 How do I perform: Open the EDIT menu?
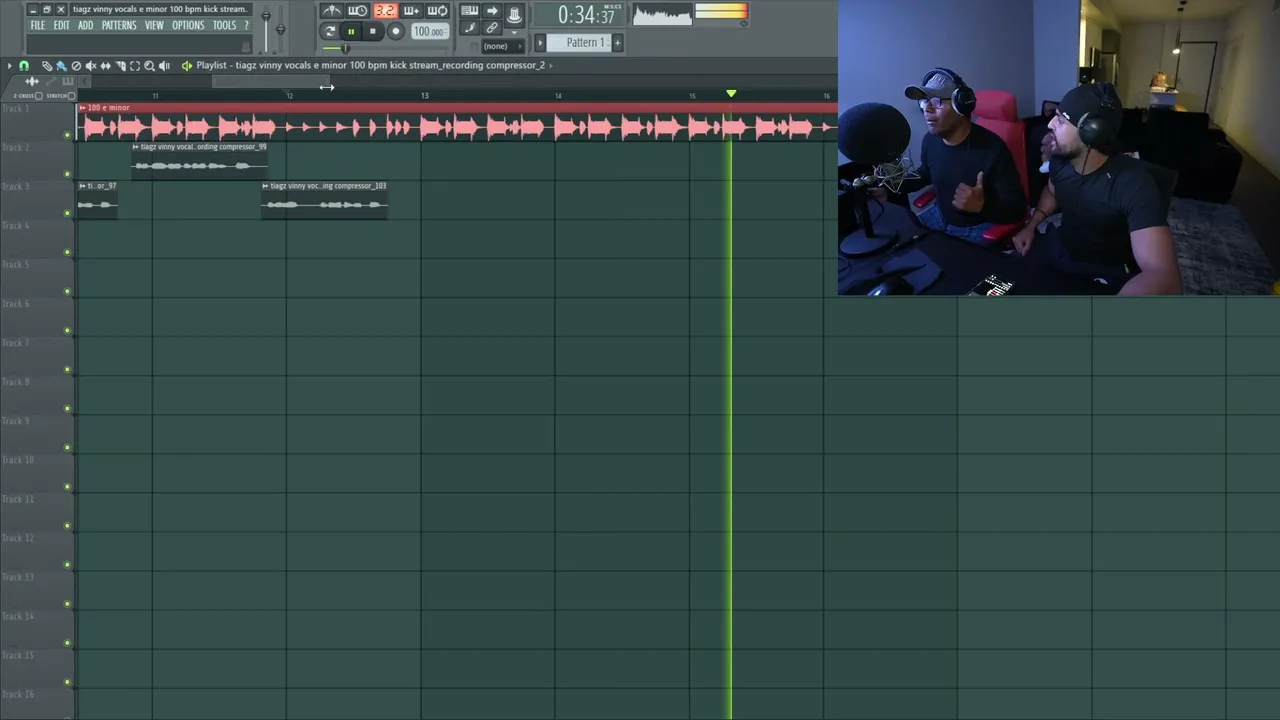[x=61, y=25]
